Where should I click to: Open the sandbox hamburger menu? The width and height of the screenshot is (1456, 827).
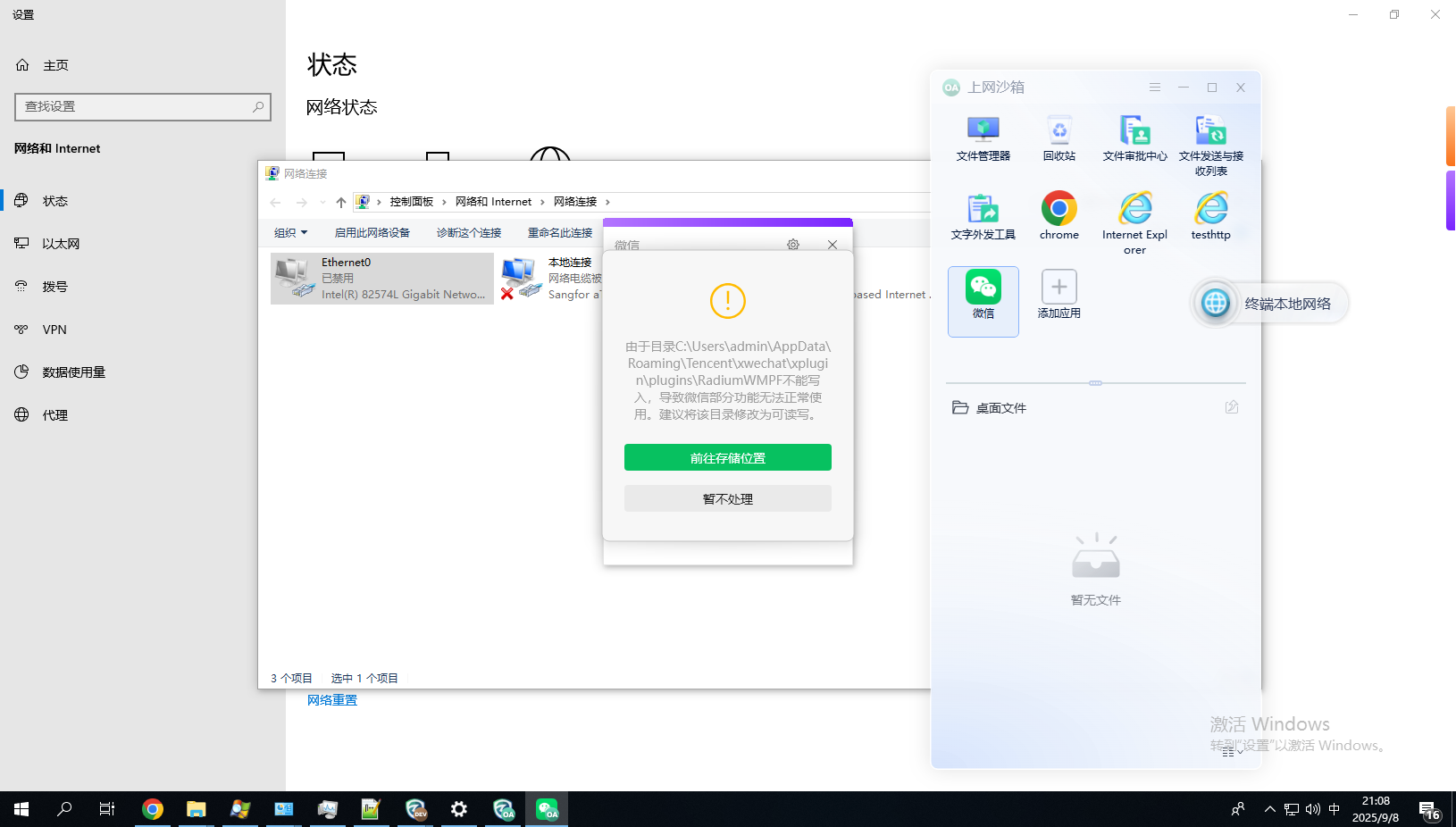tap(1154, 88)
